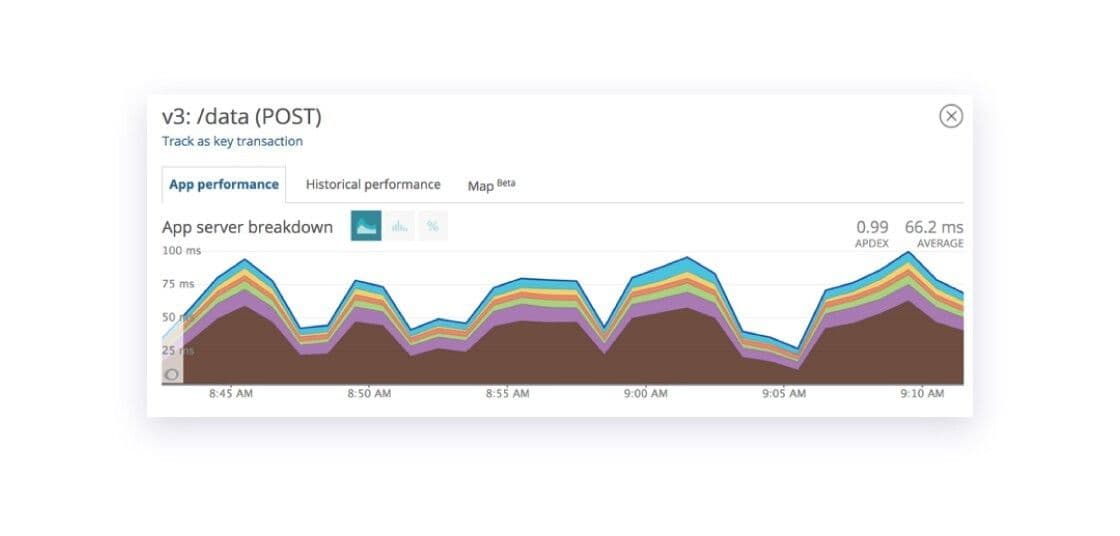Click the 8:50 AM time axis label
Screen dimensions: 1120x536
point(369,394)
